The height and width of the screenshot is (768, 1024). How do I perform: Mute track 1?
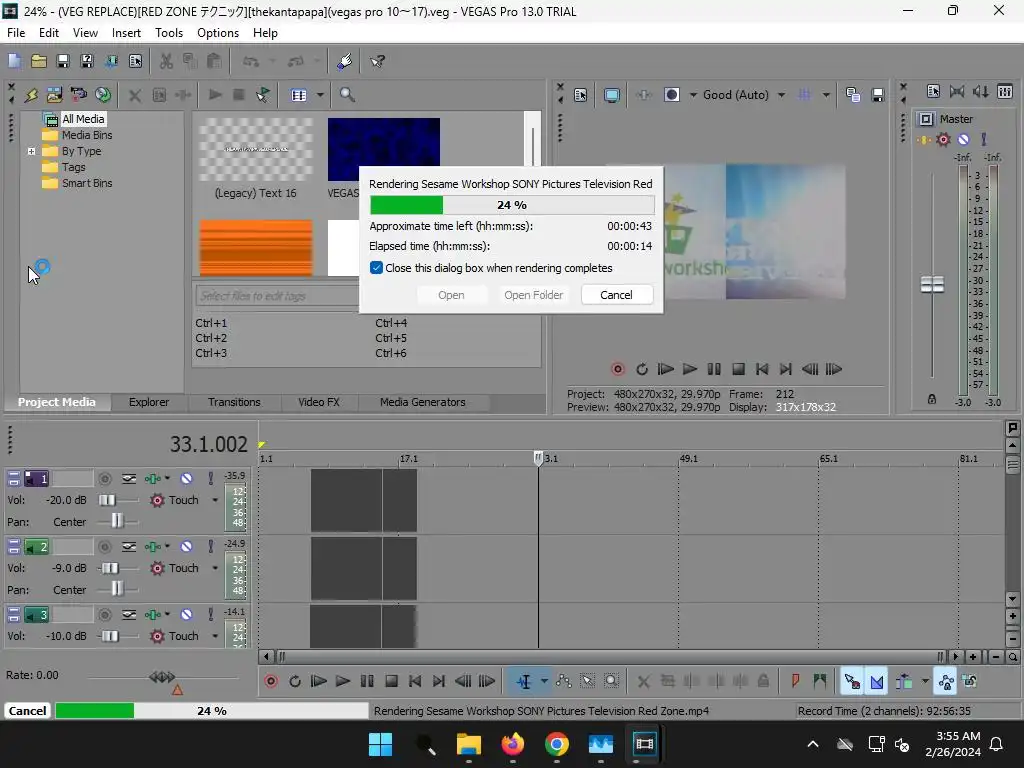(186, 479)
